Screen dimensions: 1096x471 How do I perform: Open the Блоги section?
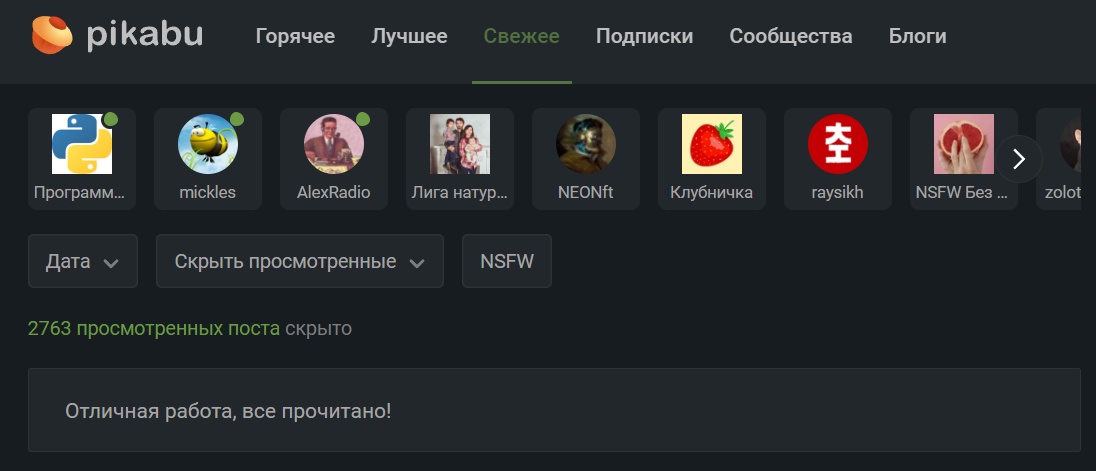tap(918, 36)
